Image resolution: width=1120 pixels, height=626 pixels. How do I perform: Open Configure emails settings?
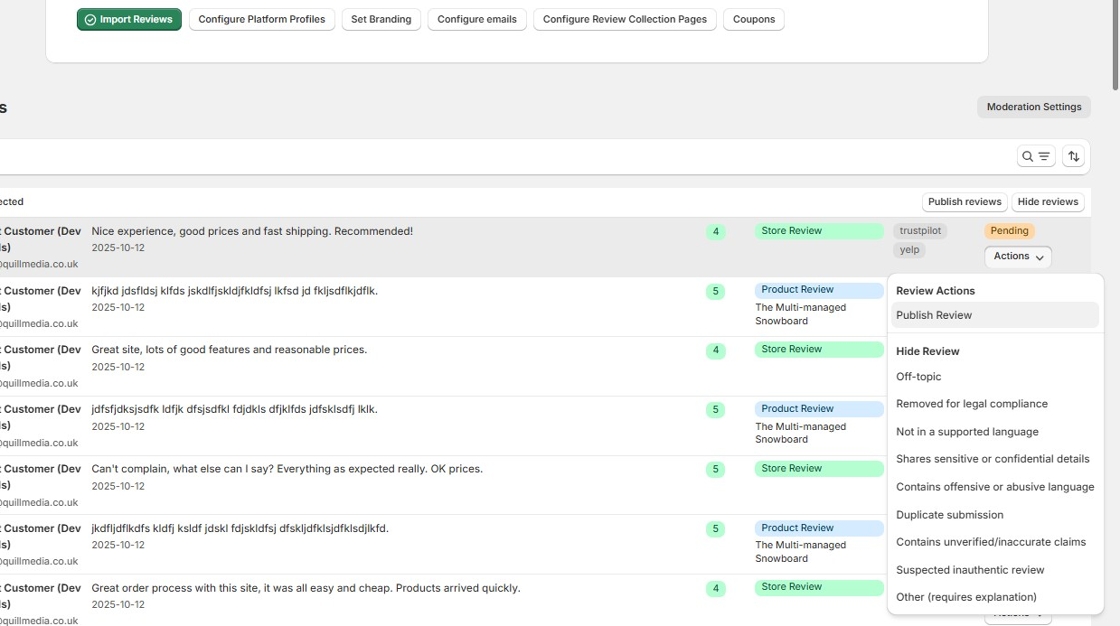[x=477, y=19]
